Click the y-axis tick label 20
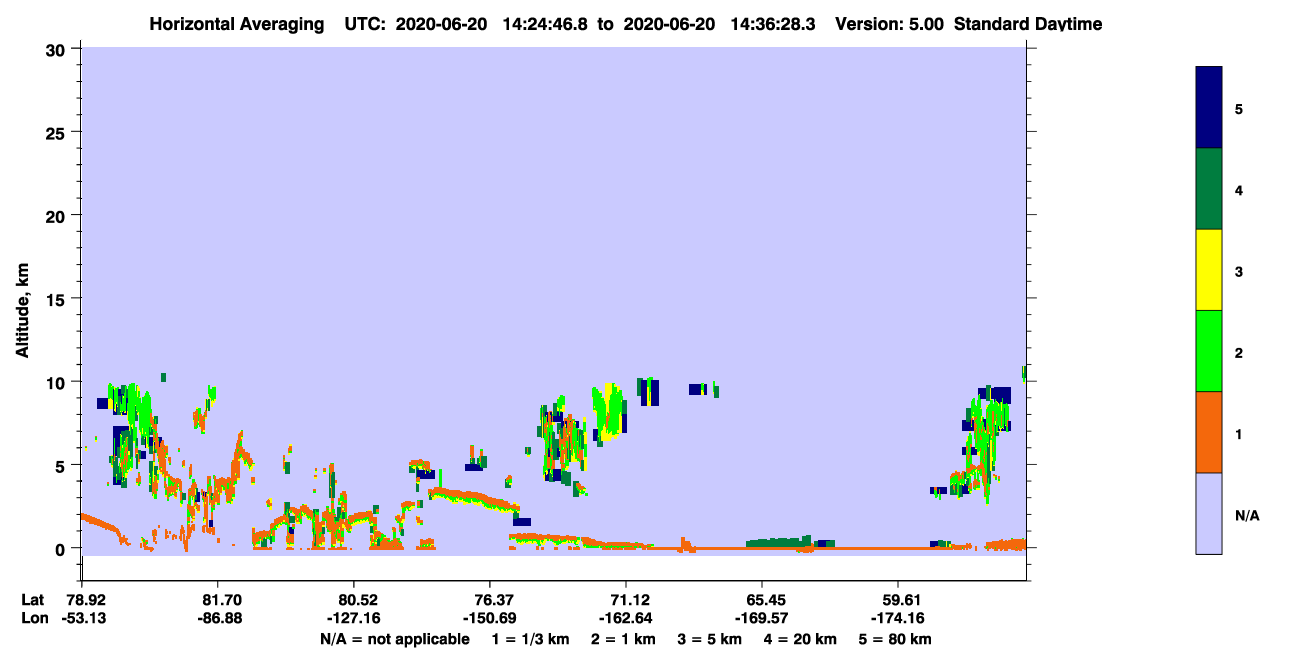 (58, 216)
